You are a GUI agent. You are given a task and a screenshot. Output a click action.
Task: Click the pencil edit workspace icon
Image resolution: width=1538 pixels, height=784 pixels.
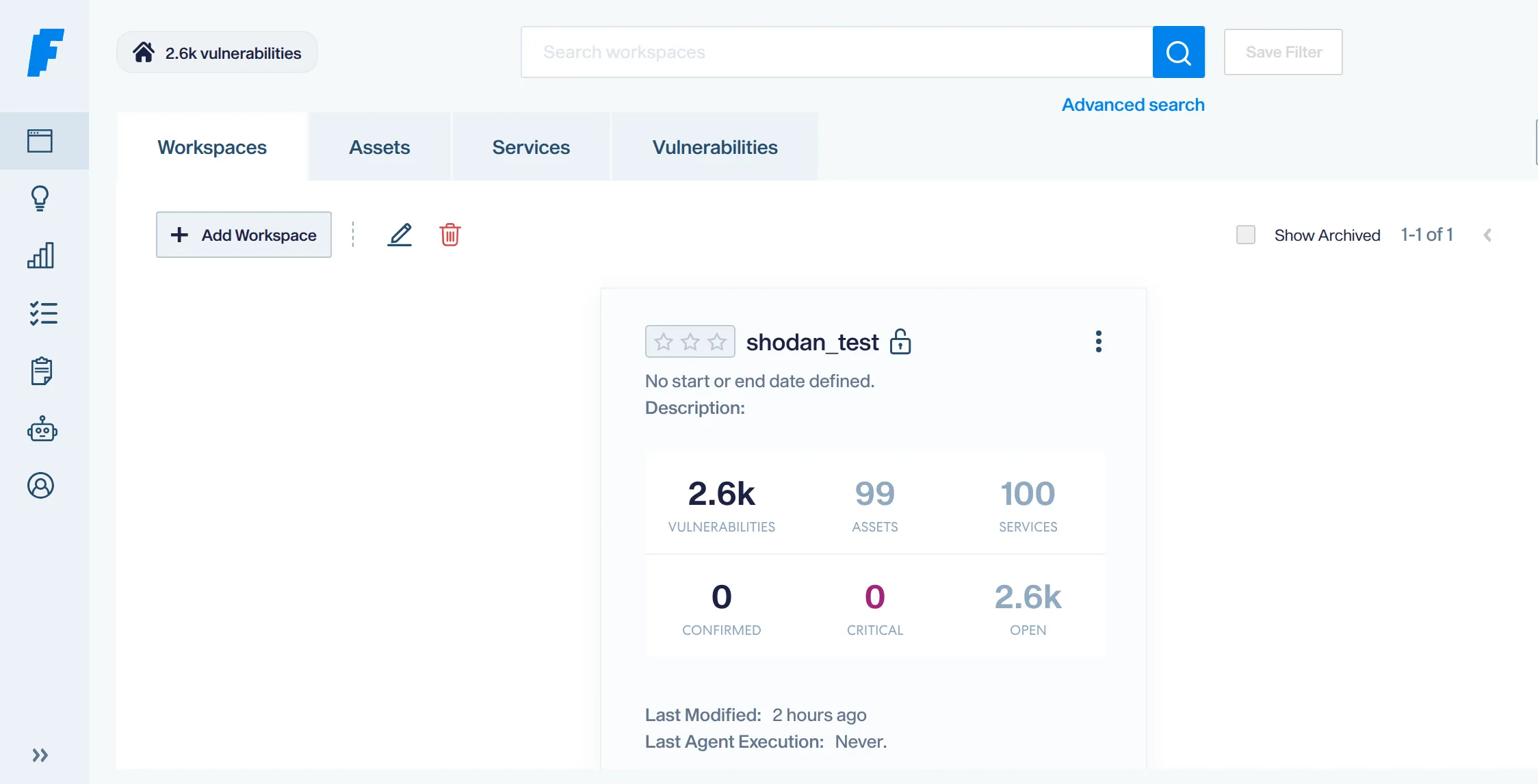click(400, 235)
